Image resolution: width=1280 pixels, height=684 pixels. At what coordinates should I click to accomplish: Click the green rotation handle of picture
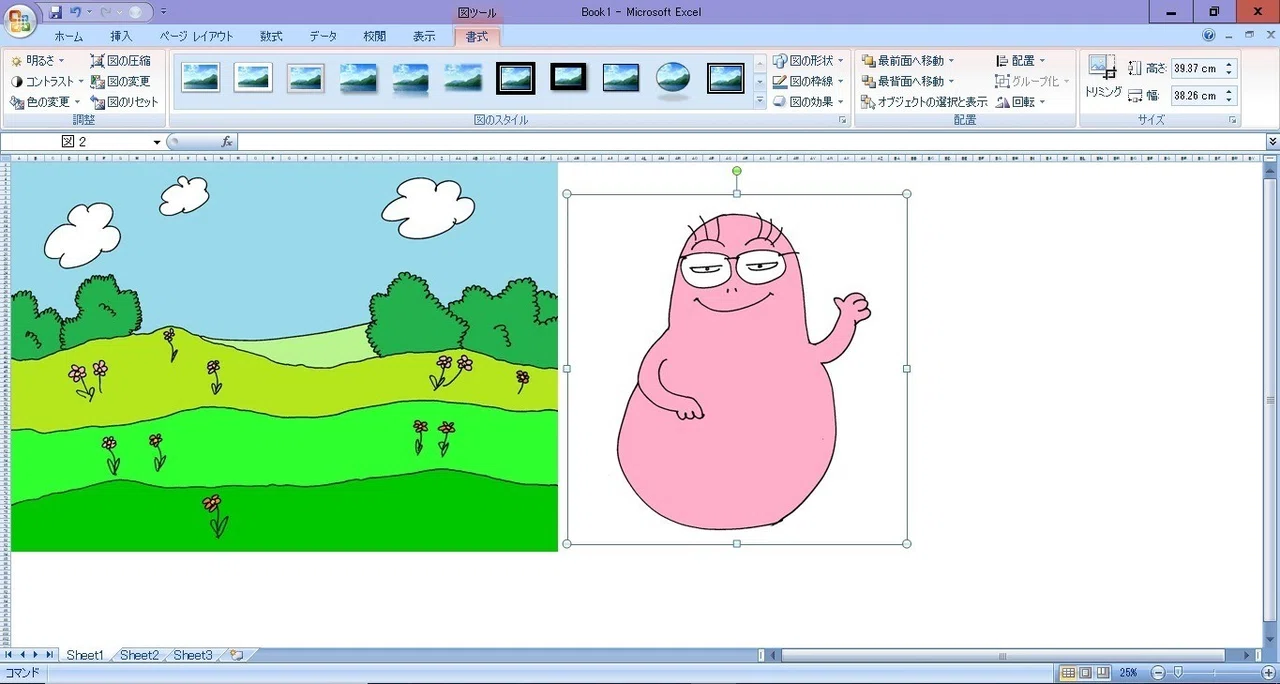click(737, 171)
